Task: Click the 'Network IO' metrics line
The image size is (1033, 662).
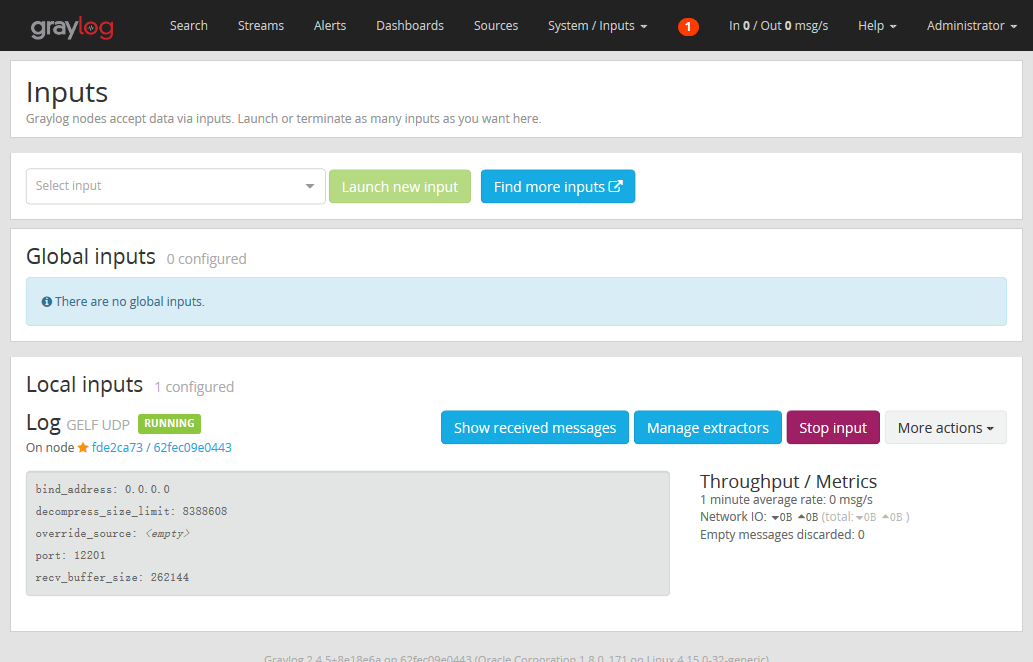Action: [x=804, y=517]
